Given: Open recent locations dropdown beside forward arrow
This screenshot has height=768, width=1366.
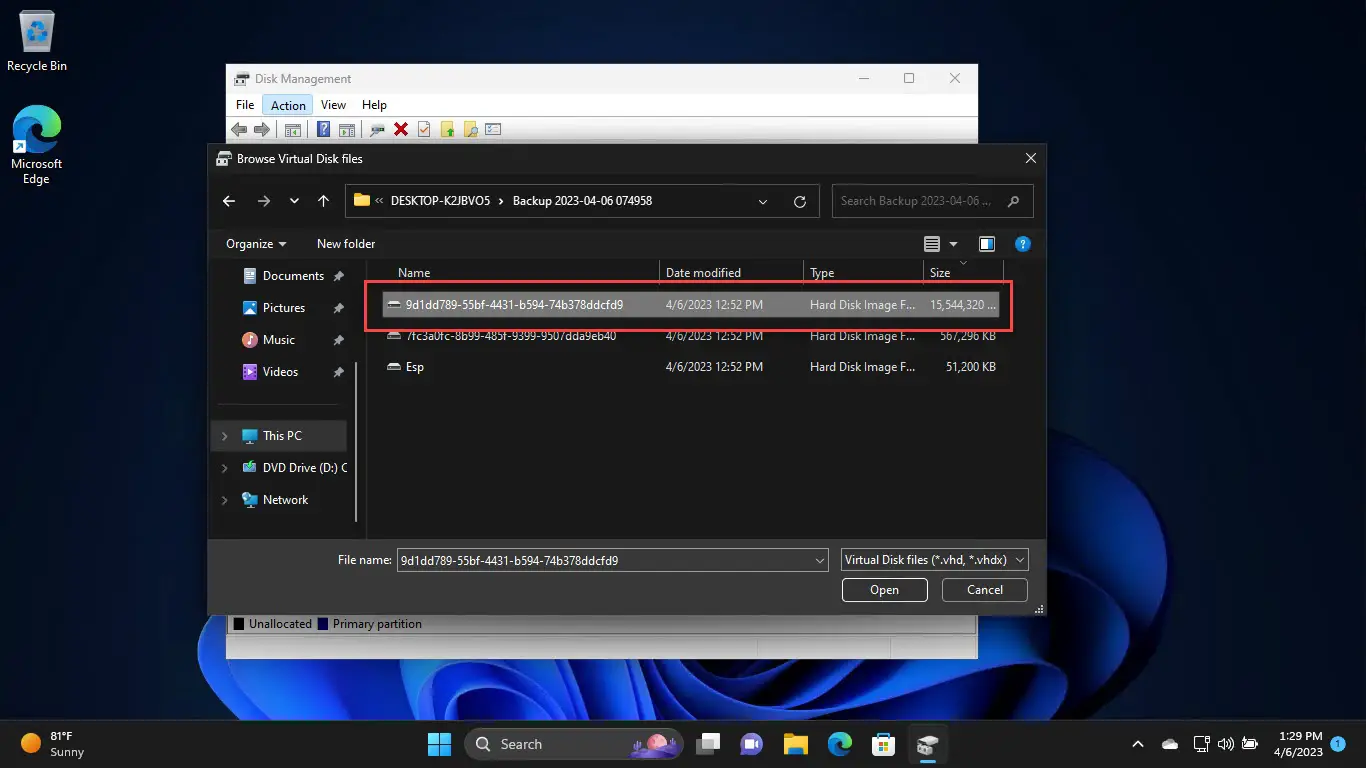Looking at the screenshot, I should tap(294, 201).
